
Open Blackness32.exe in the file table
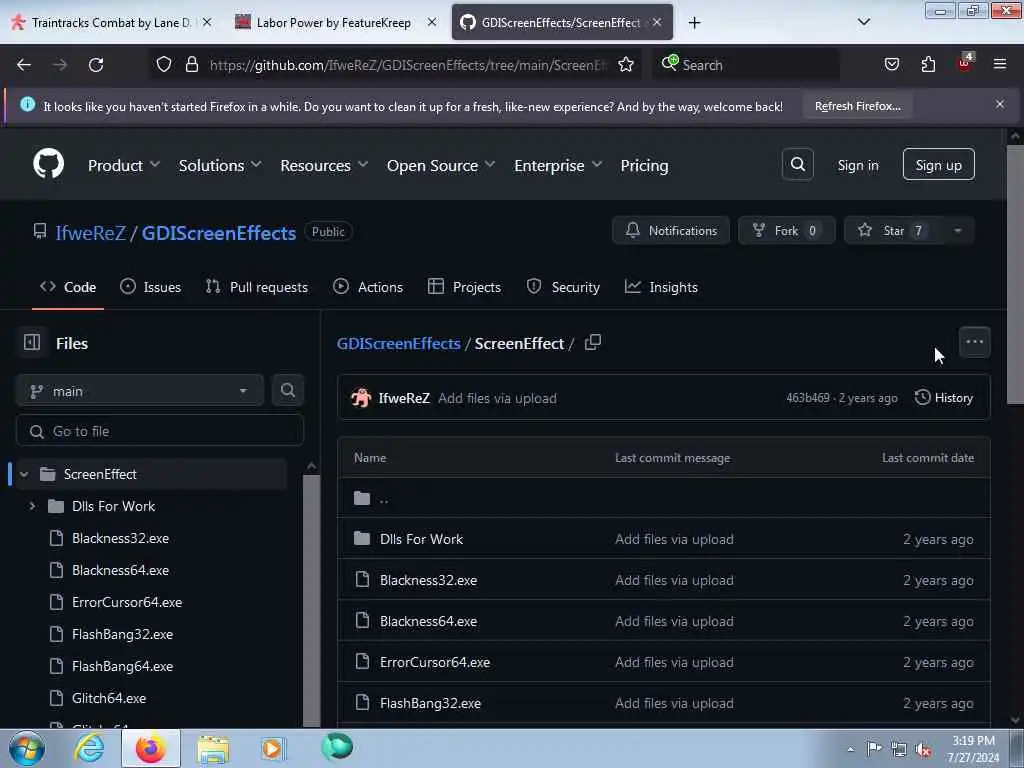[x=428, y=580]
